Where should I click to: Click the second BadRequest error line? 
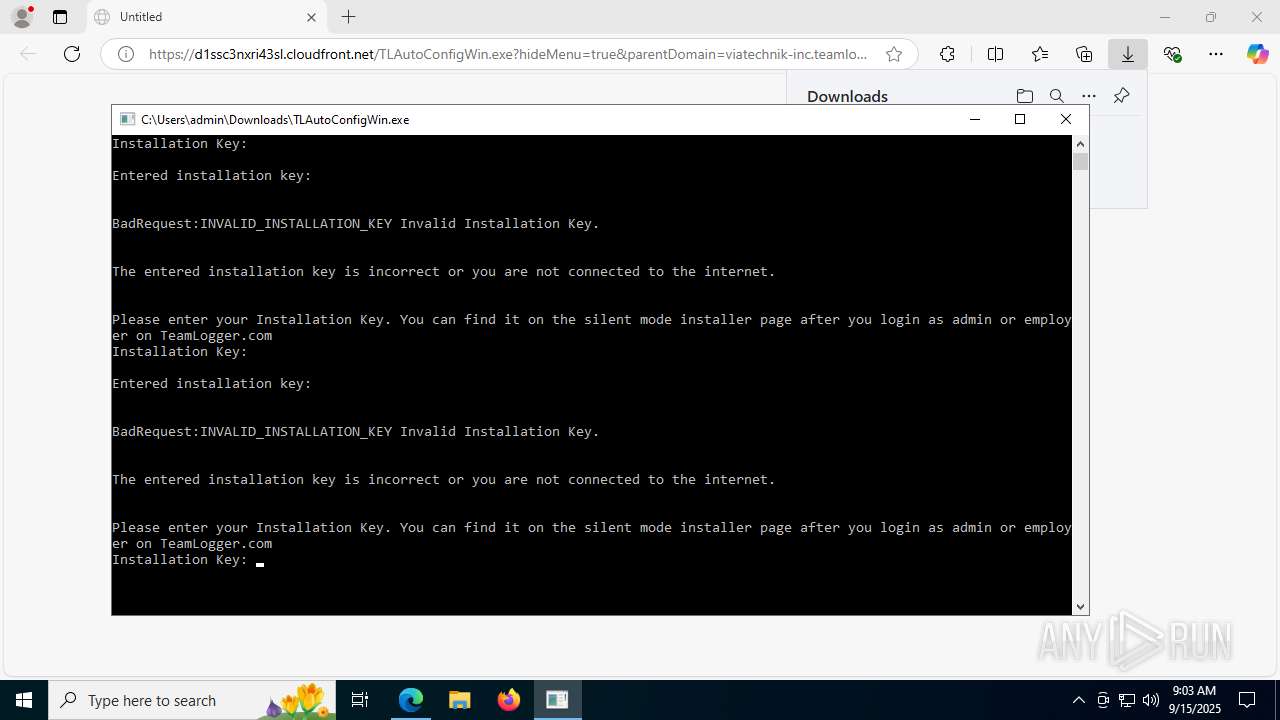356,432
